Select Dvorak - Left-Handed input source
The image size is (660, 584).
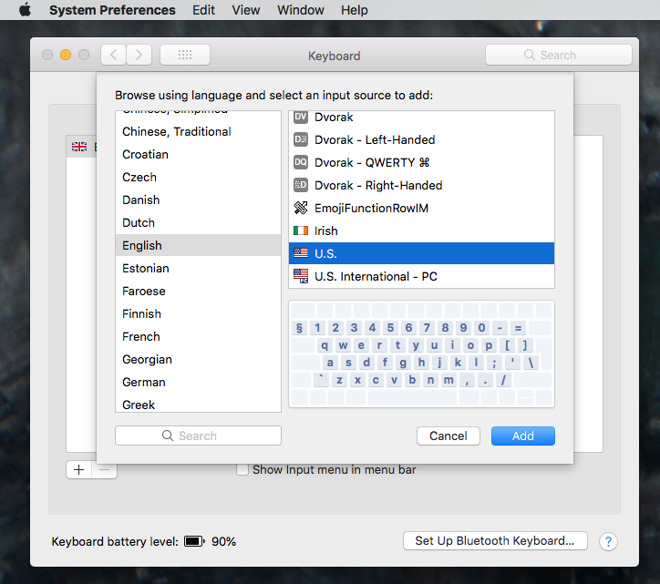[x=421, y=139]
